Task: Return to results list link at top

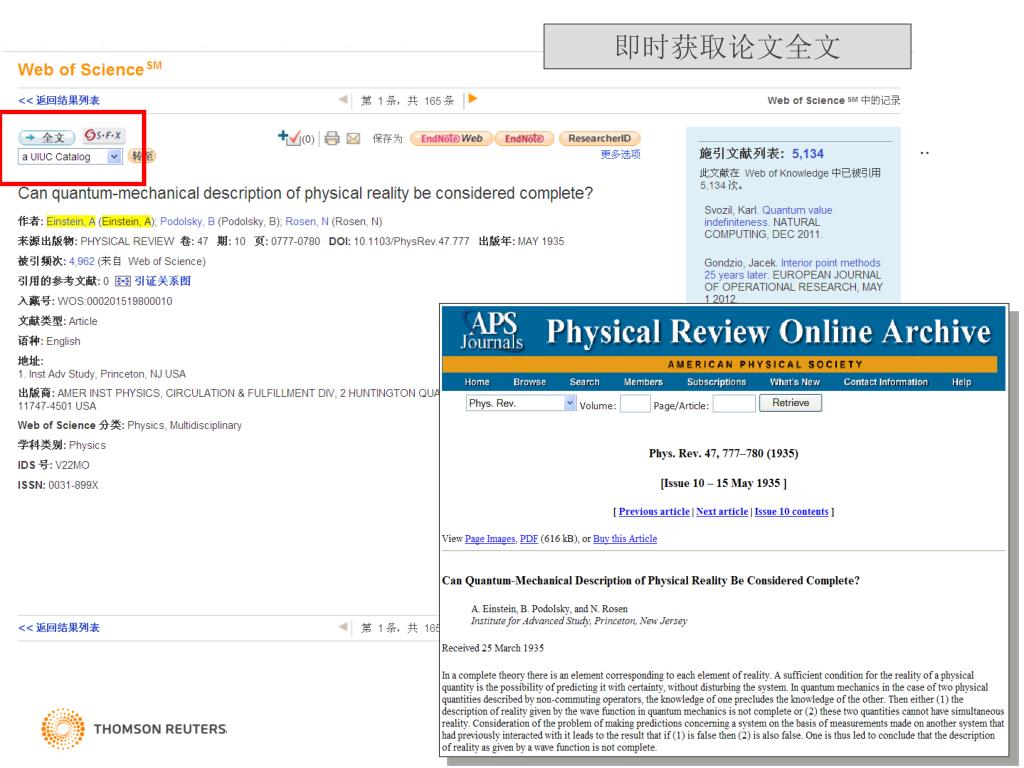Action: tap(59, 100)
